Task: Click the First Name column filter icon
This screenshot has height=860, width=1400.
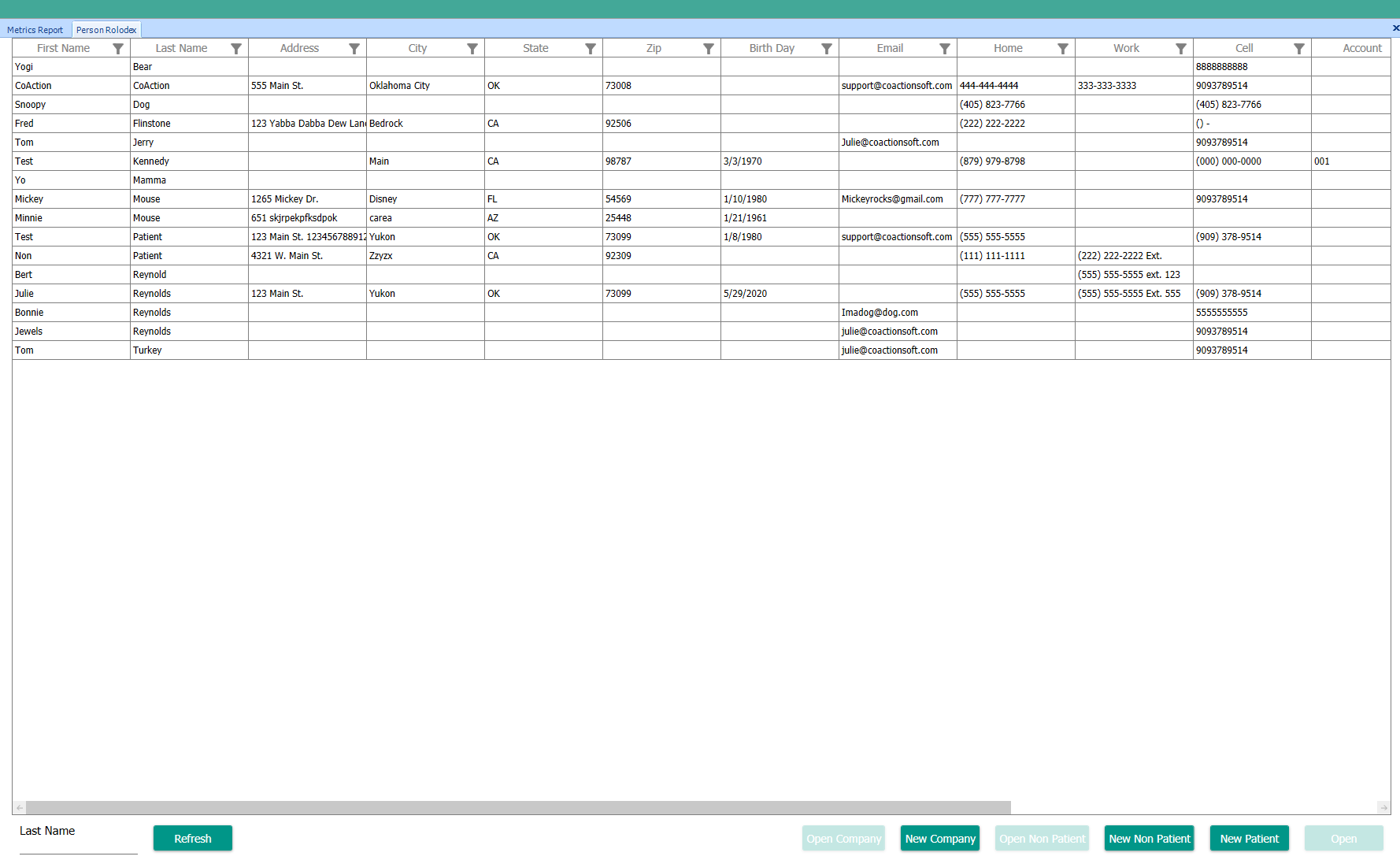Action: (x=118, y=49)
